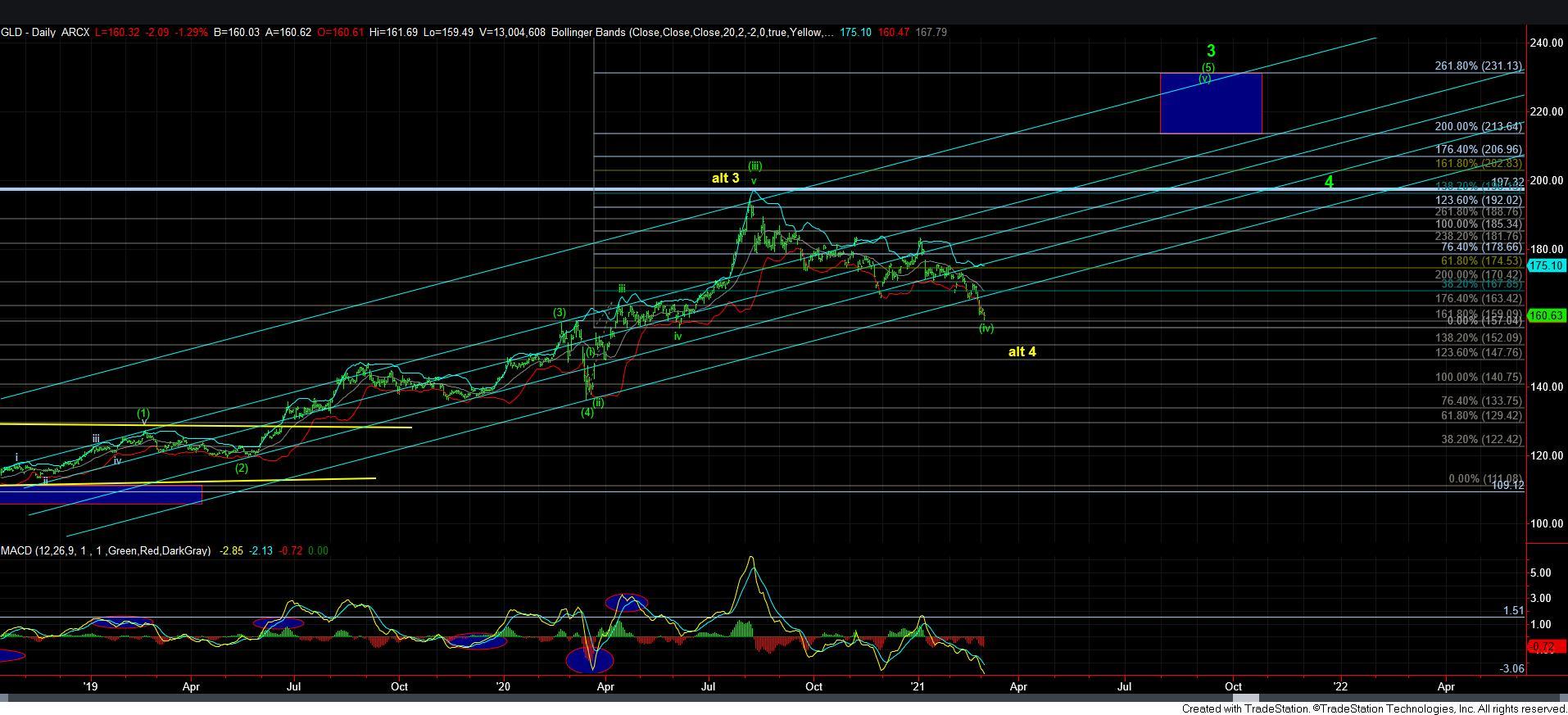The width and height of the screenshot is (1568, 715).
Task: Select the yellow 'alt 4' wave label
Action: coord(1022,352)
